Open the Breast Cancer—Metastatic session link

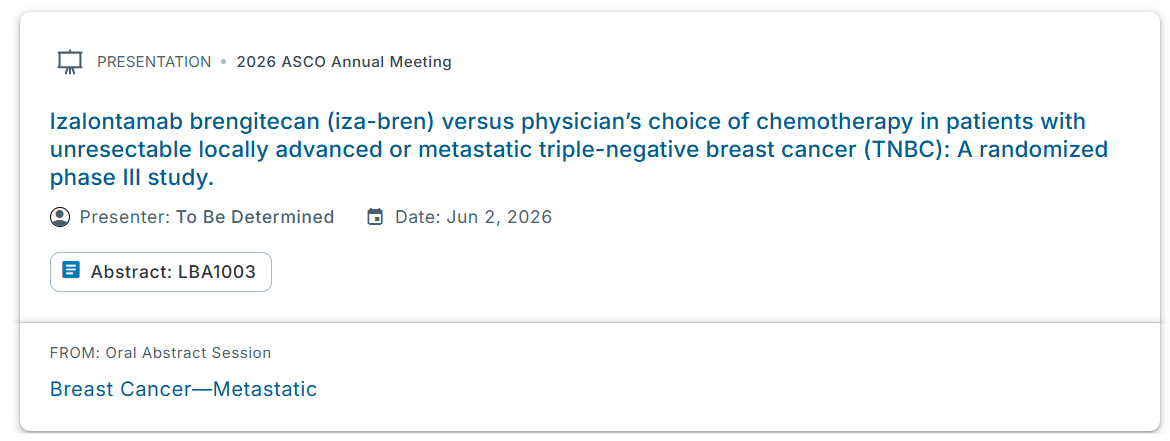pos(183,389)
